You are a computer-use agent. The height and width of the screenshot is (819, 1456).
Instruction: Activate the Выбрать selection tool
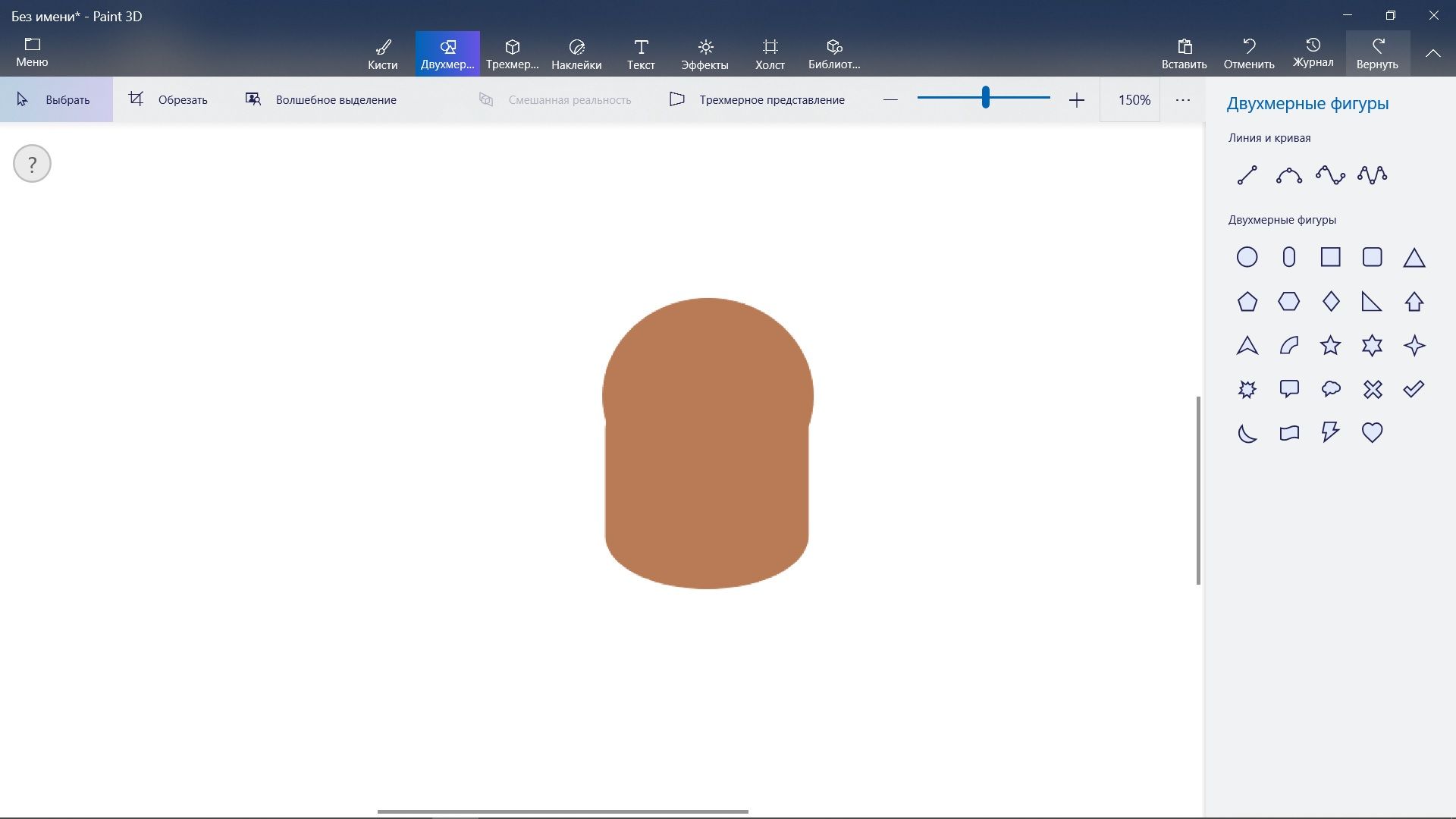[56, 99]
